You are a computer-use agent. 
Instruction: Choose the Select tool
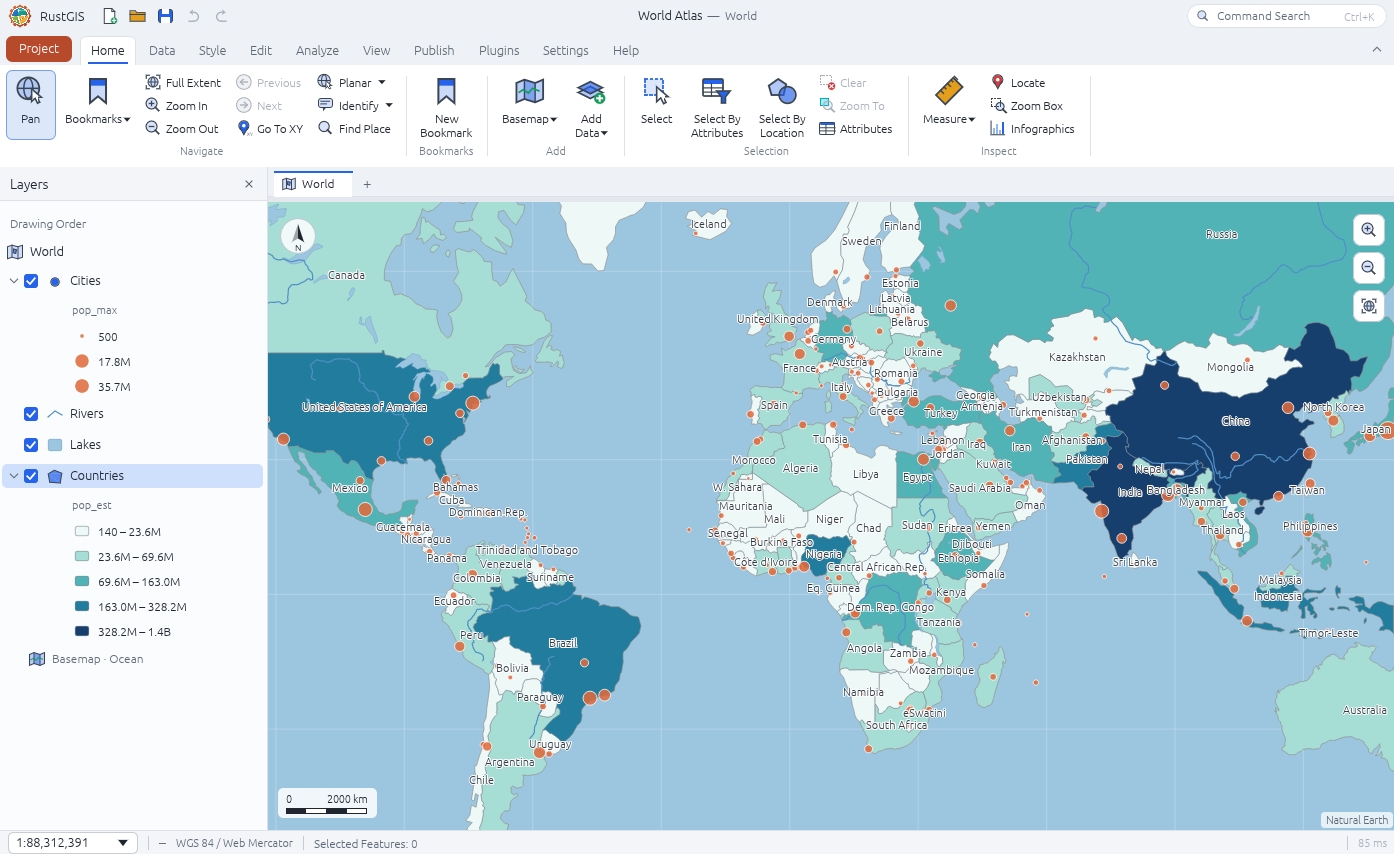click(x=656, y=102)
